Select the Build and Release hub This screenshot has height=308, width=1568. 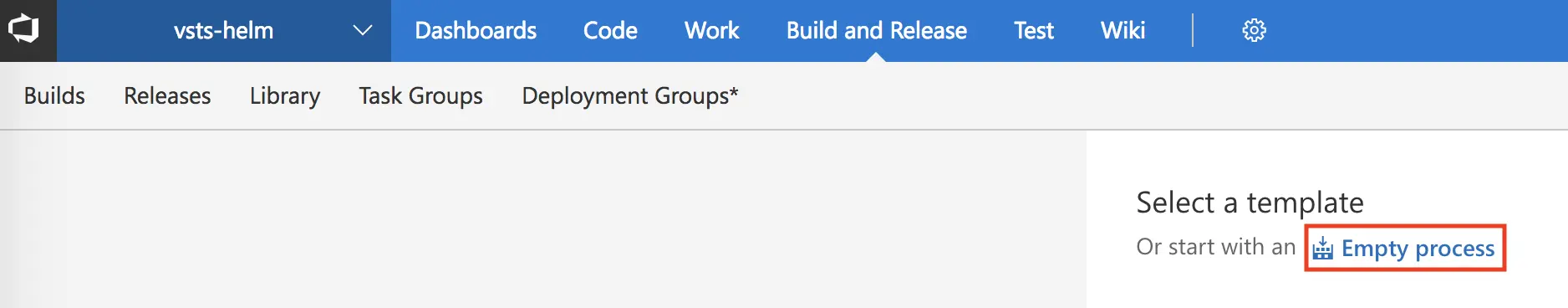pyautogui.click(x=876, y=31)
